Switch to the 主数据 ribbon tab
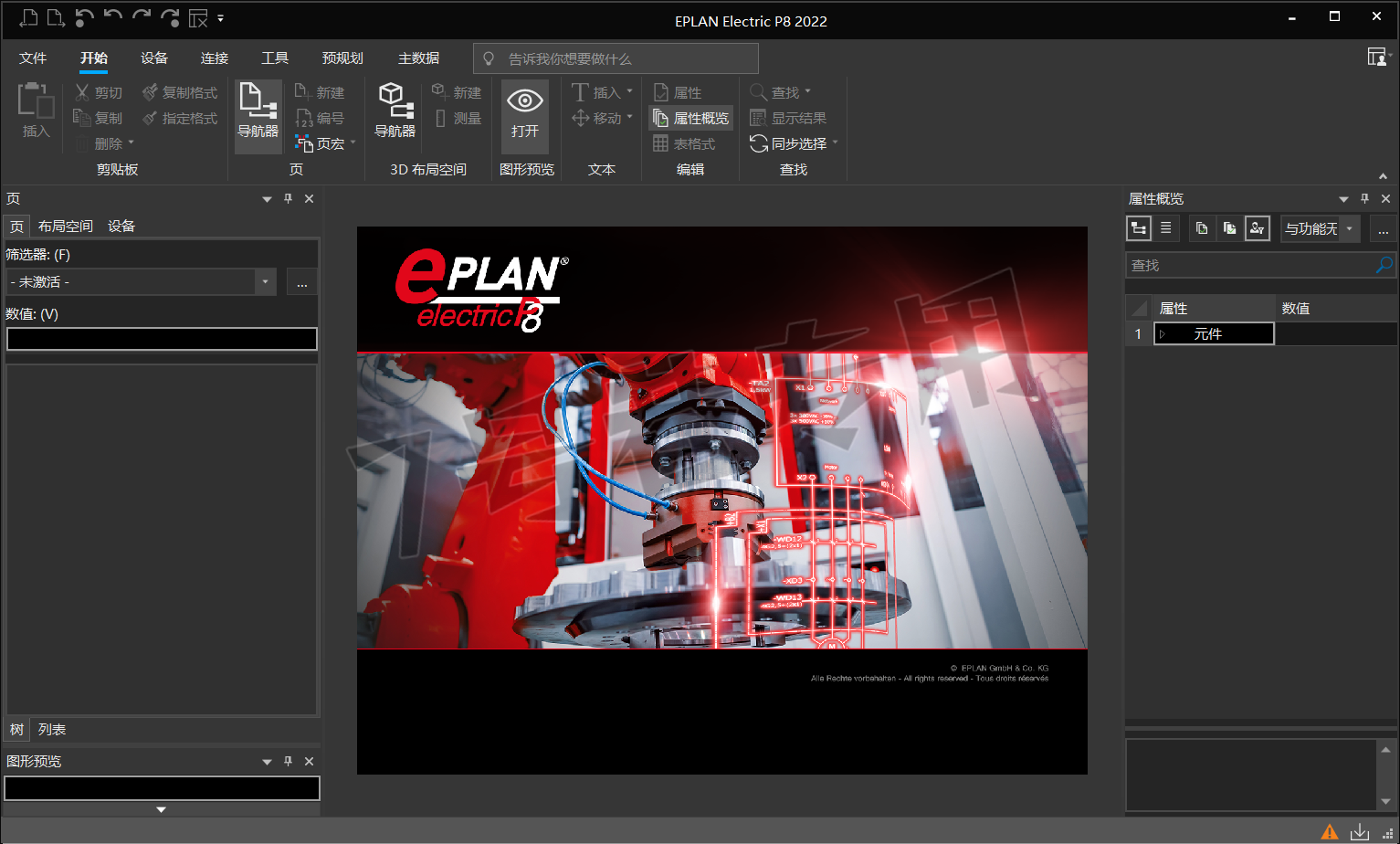 (x=418, y=58)
